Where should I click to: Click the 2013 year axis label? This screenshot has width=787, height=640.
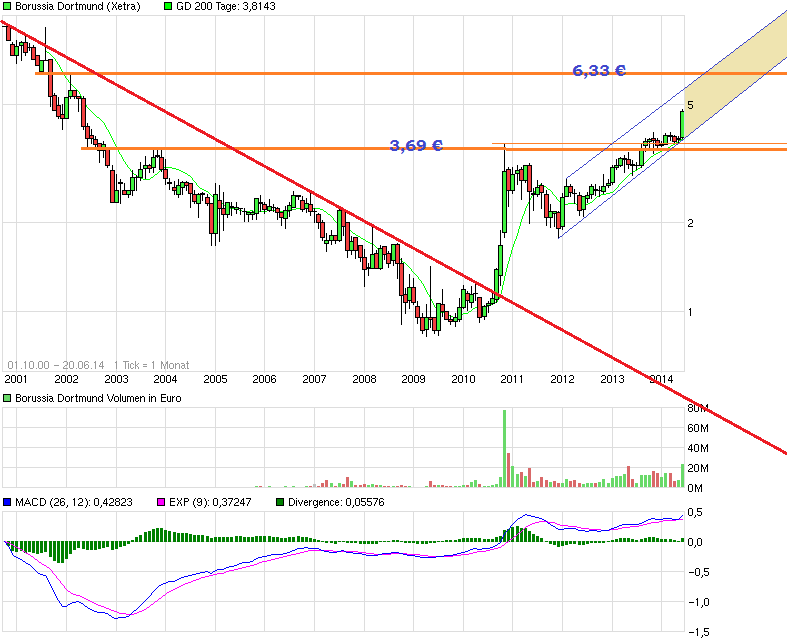coord(612,379)
